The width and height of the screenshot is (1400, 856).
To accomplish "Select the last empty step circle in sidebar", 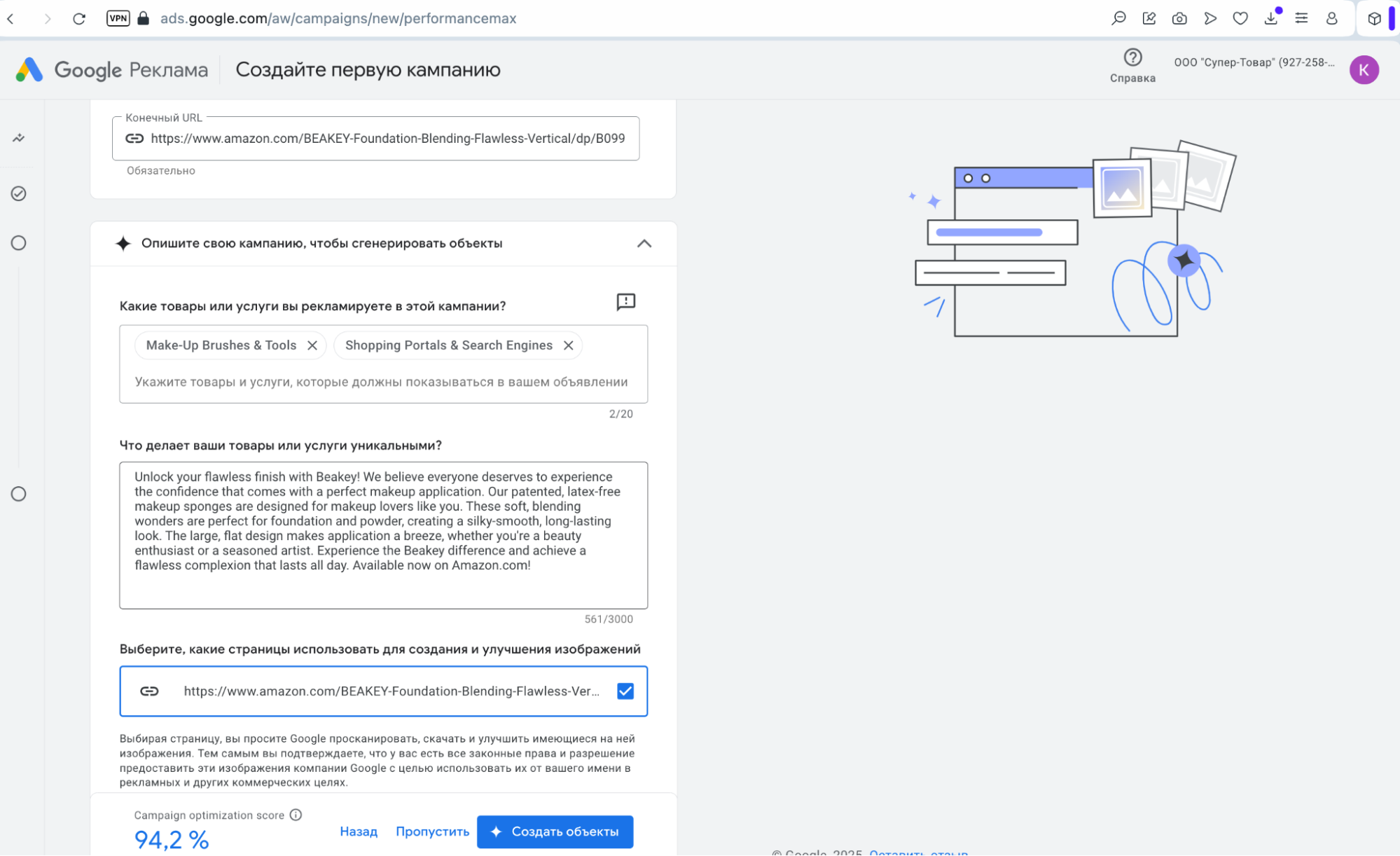I will click(19, 494).
